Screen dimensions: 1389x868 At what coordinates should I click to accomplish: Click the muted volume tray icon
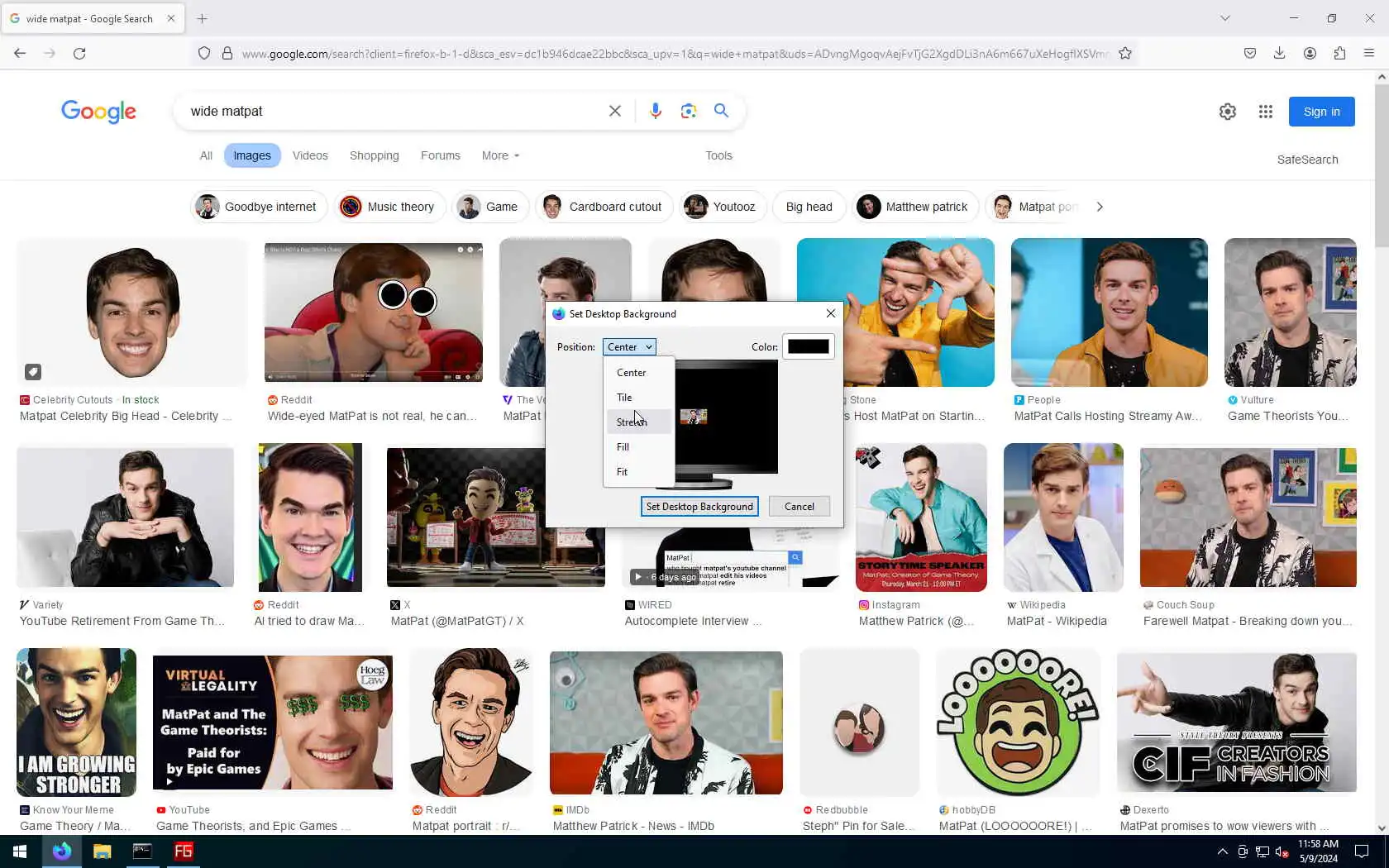pyautogui.click(x=1282, y=851)
